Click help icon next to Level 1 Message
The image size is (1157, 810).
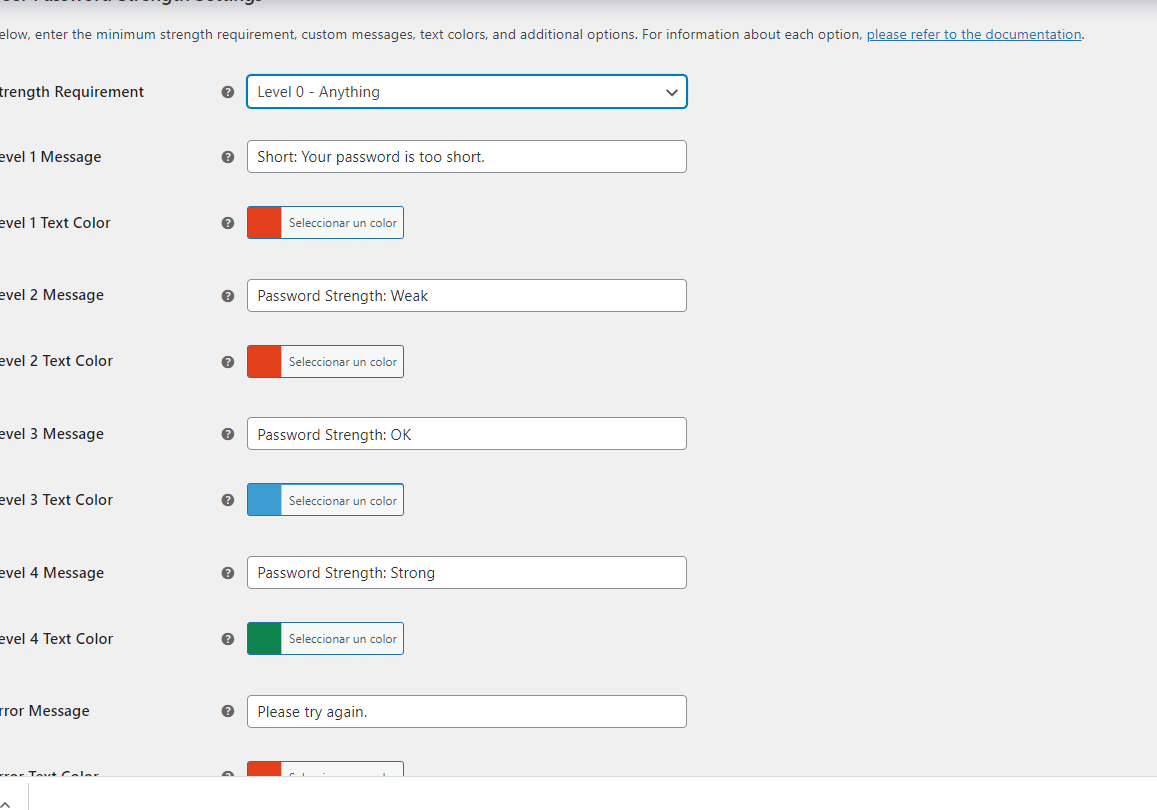coord(228,157)
